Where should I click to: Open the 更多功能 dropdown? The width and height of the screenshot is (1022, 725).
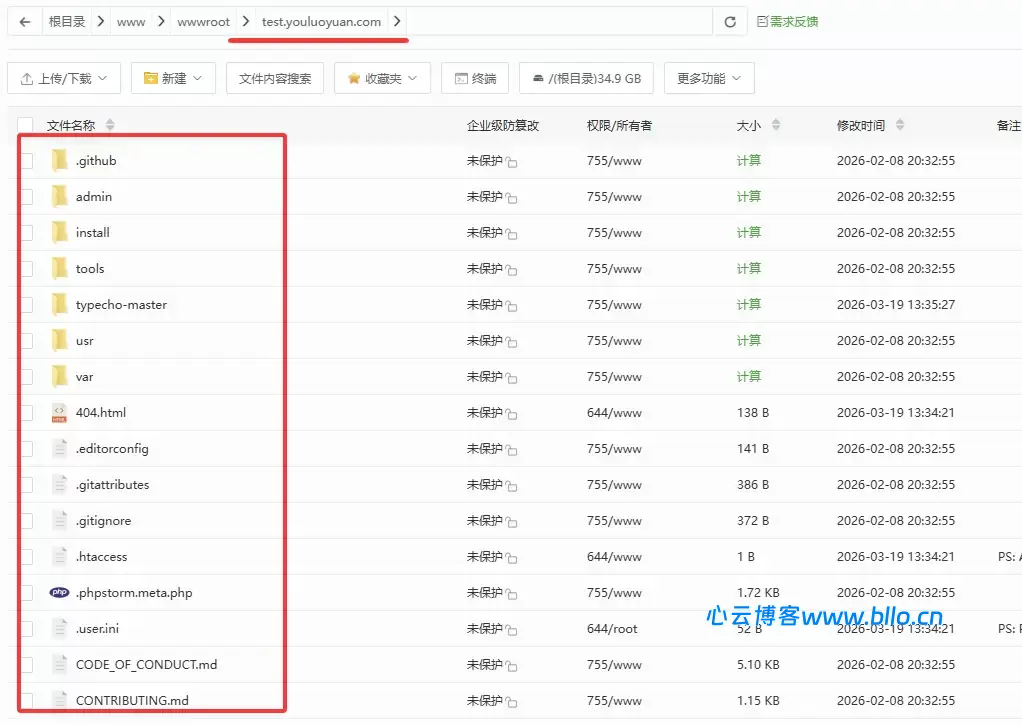pyautogui.click(x=709, y=78)
